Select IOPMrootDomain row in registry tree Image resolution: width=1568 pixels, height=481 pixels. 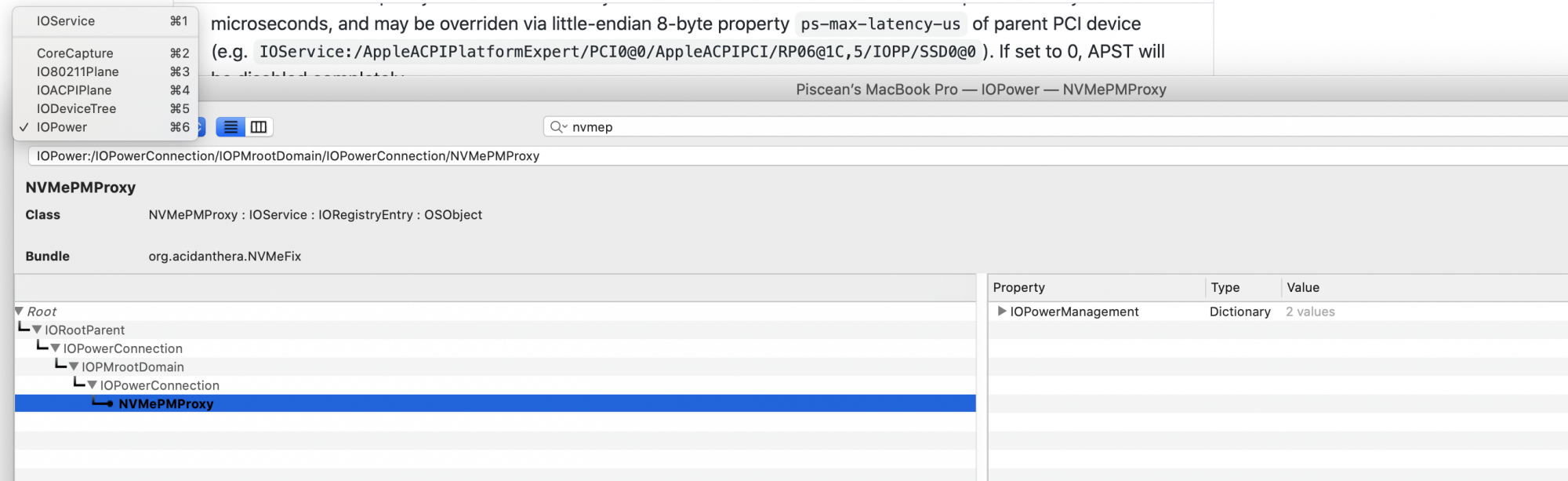coord(132,367)
